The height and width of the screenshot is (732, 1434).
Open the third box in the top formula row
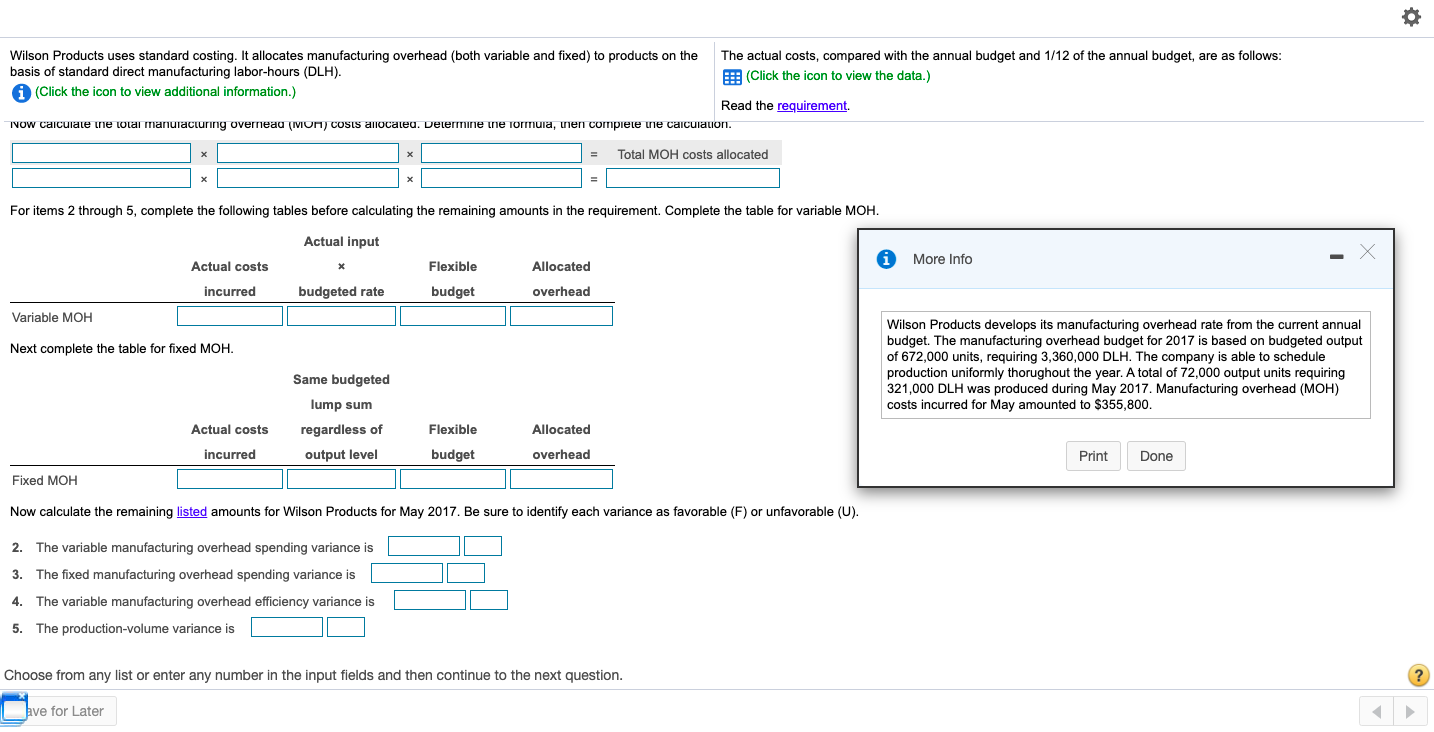click(501, 153)
